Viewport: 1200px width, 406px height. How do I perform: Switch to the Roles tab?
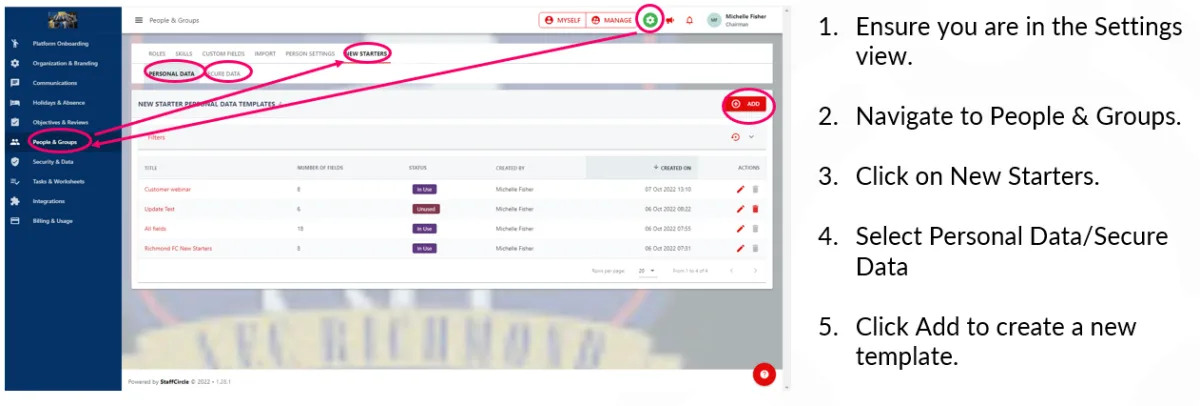click(157, 53)
